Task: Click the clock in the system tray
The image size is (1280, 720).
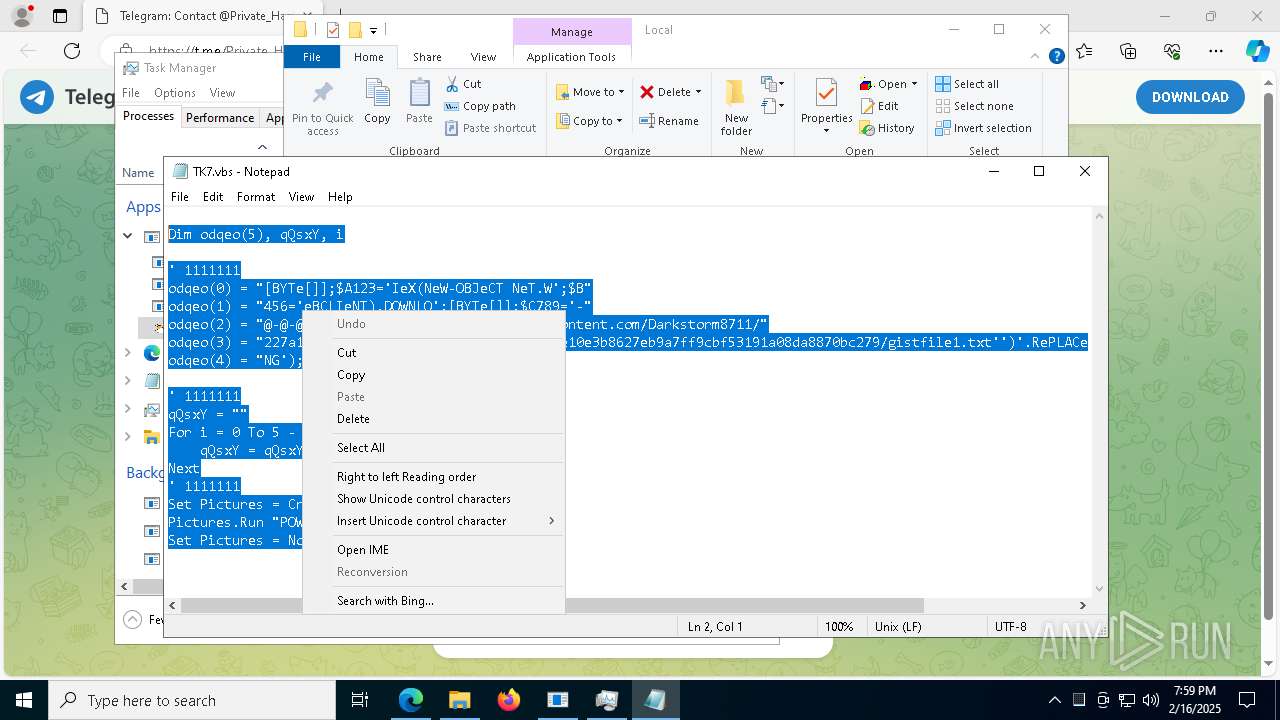Action: coord(1195,700)
